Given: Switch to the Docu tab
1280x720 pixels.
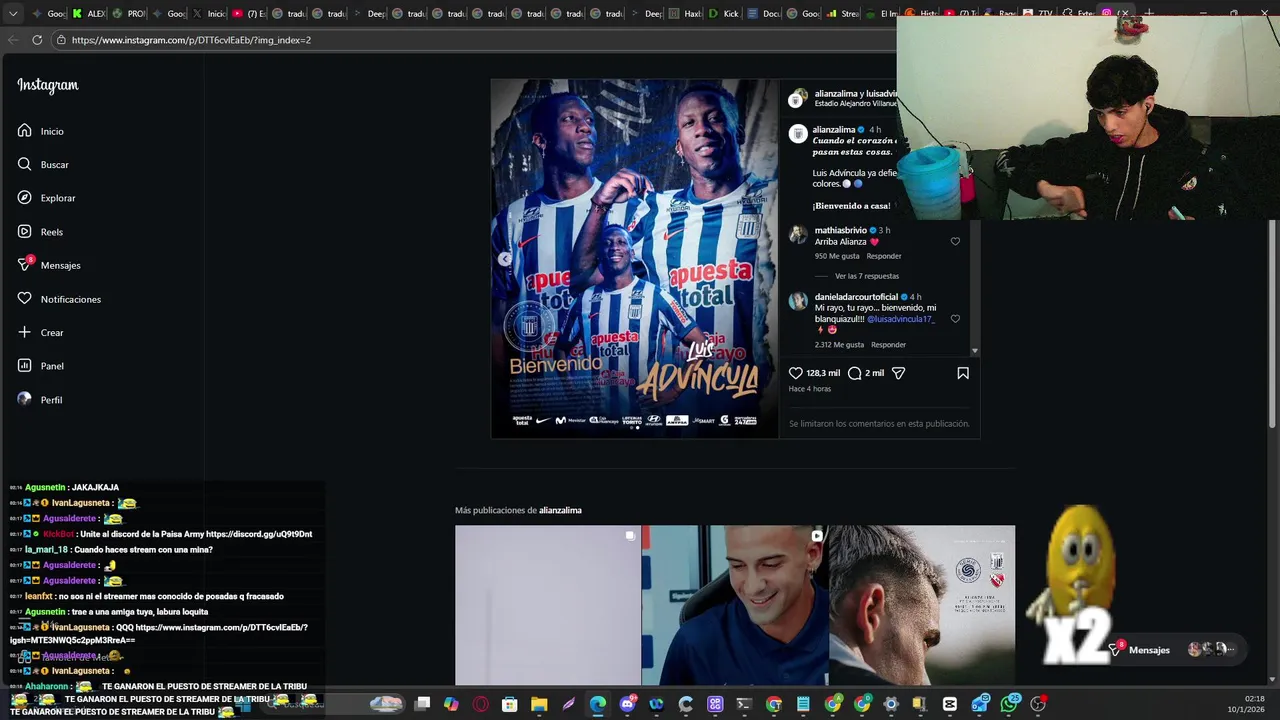Looking at the screenshot, I should pos(764,14).
